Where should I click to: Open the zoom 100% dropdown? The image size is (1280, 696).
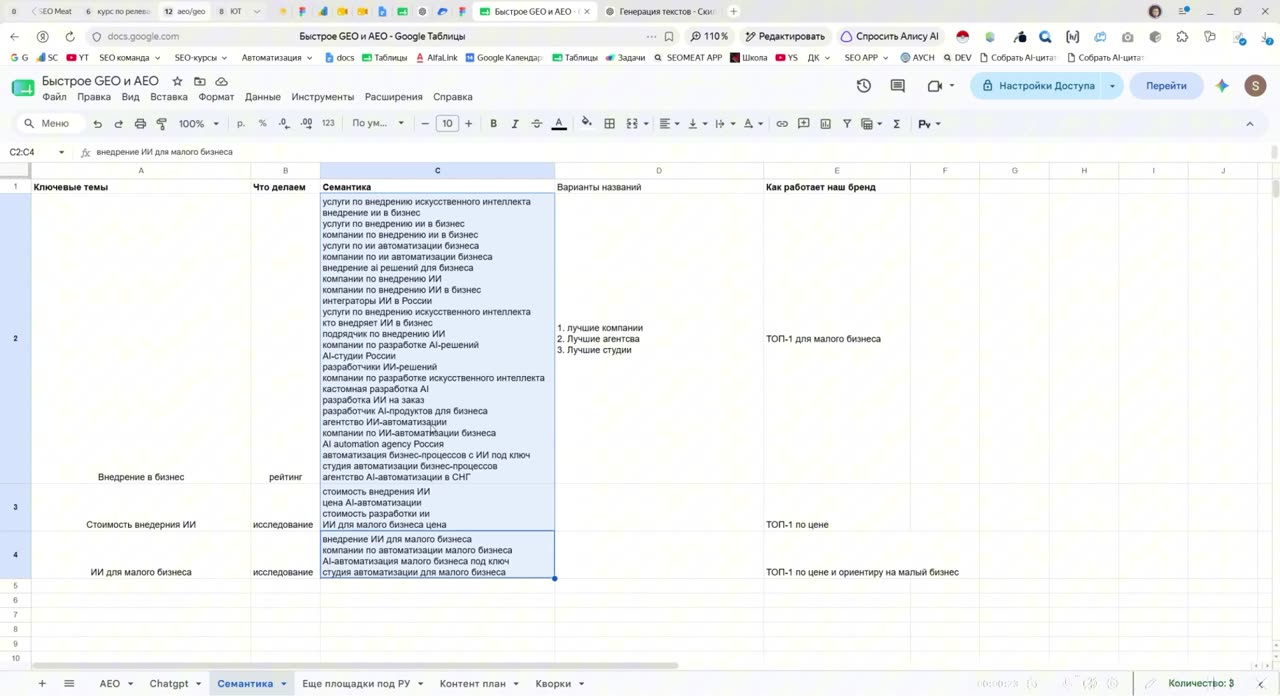tap(199, 124)
